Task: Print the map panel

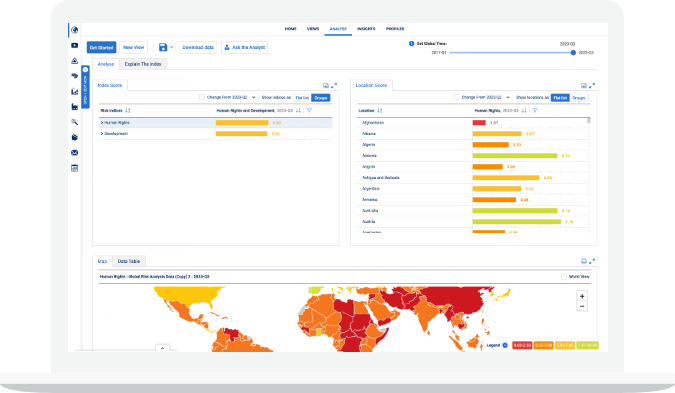Action: click(584, 261)
